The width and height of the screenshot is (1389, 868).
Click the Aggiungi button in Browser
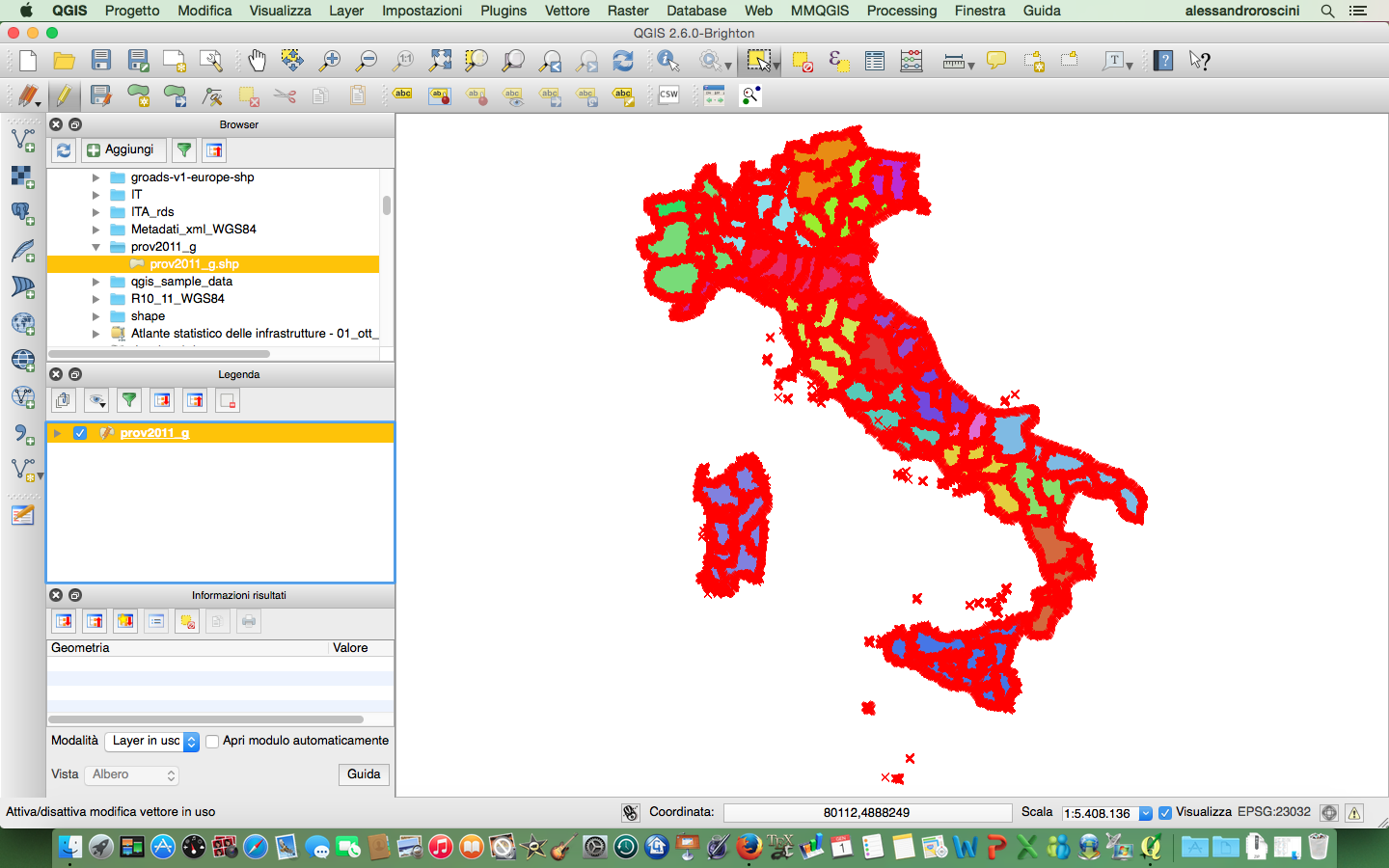(x=122, y=150)
